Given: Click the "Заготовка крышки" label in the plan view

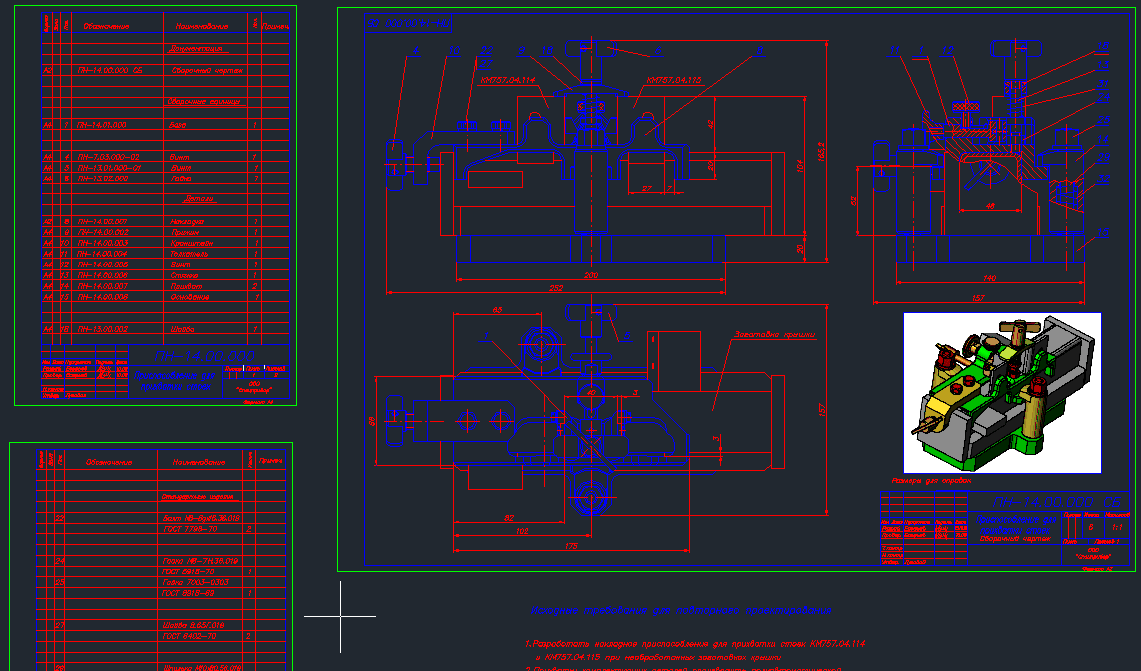Looking at the screenshot, I should click(774, 335).
